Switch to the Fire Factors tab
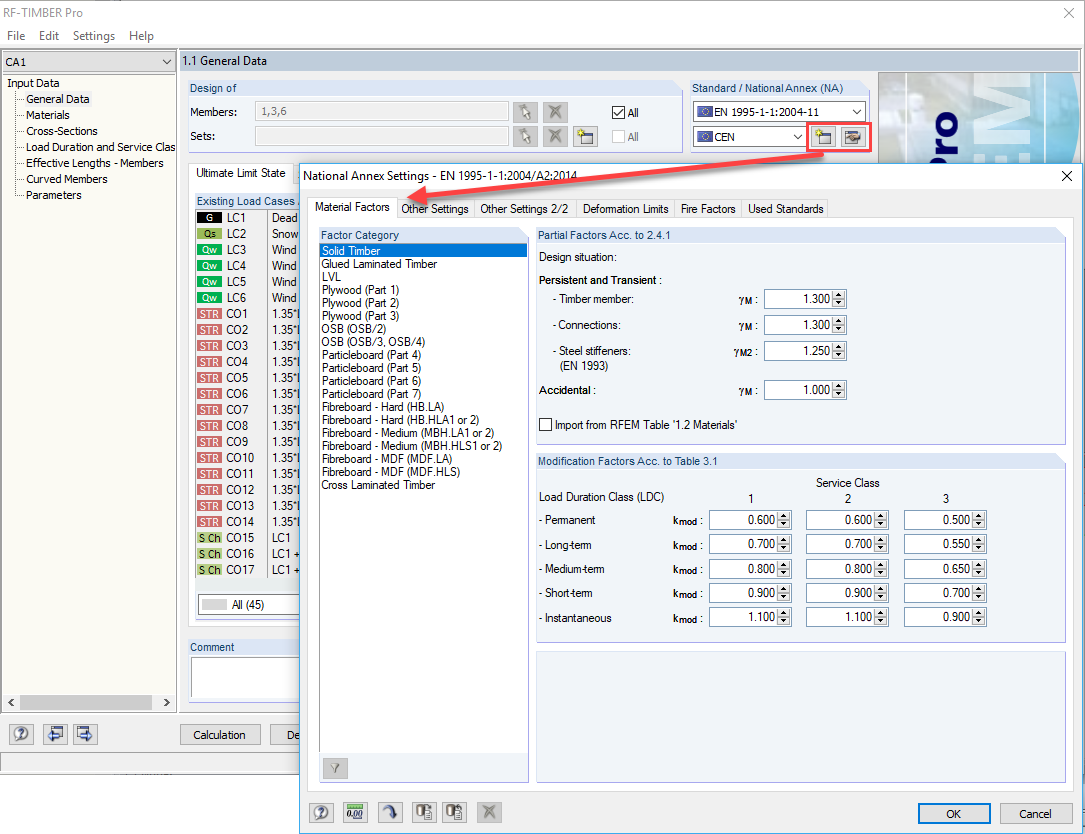 pyautogui.click(x=707, y=209)
